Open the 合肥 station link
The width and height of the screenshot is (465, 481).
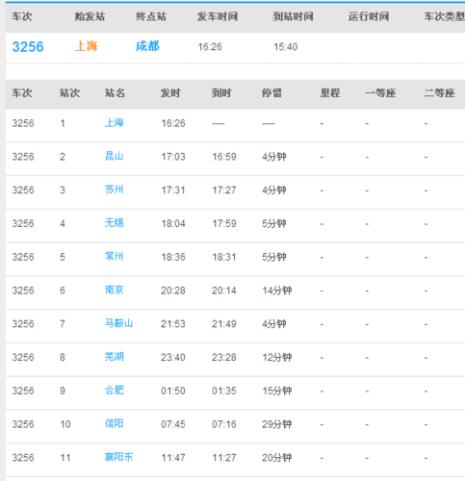(114, 390)
